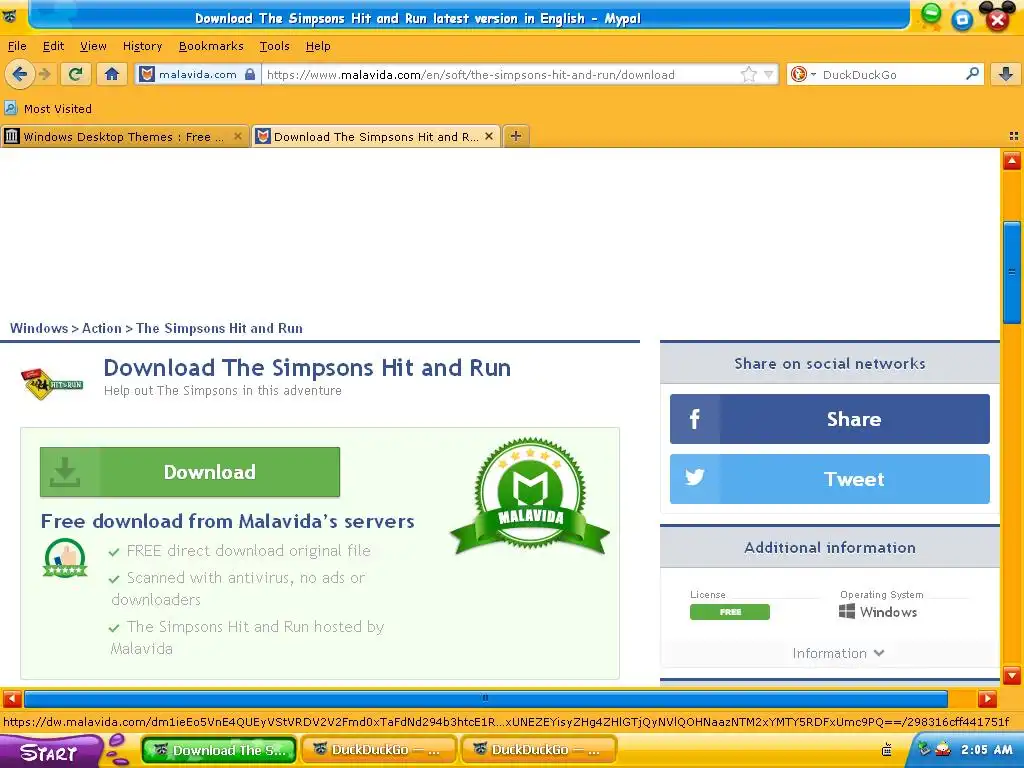
Task: Go forward with the forward arrow
Action: [45, 74]
